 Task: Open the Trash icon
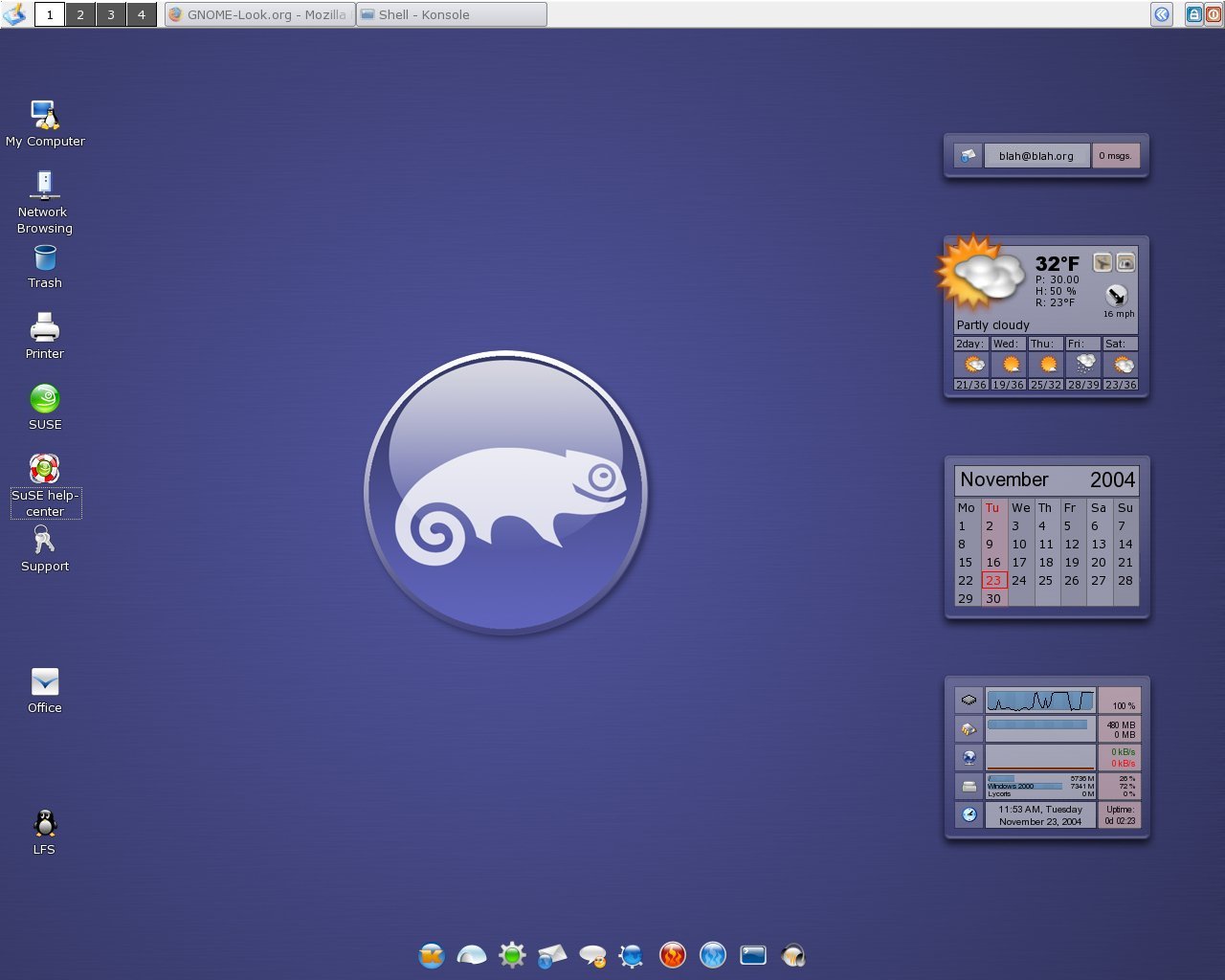(45, 257)
